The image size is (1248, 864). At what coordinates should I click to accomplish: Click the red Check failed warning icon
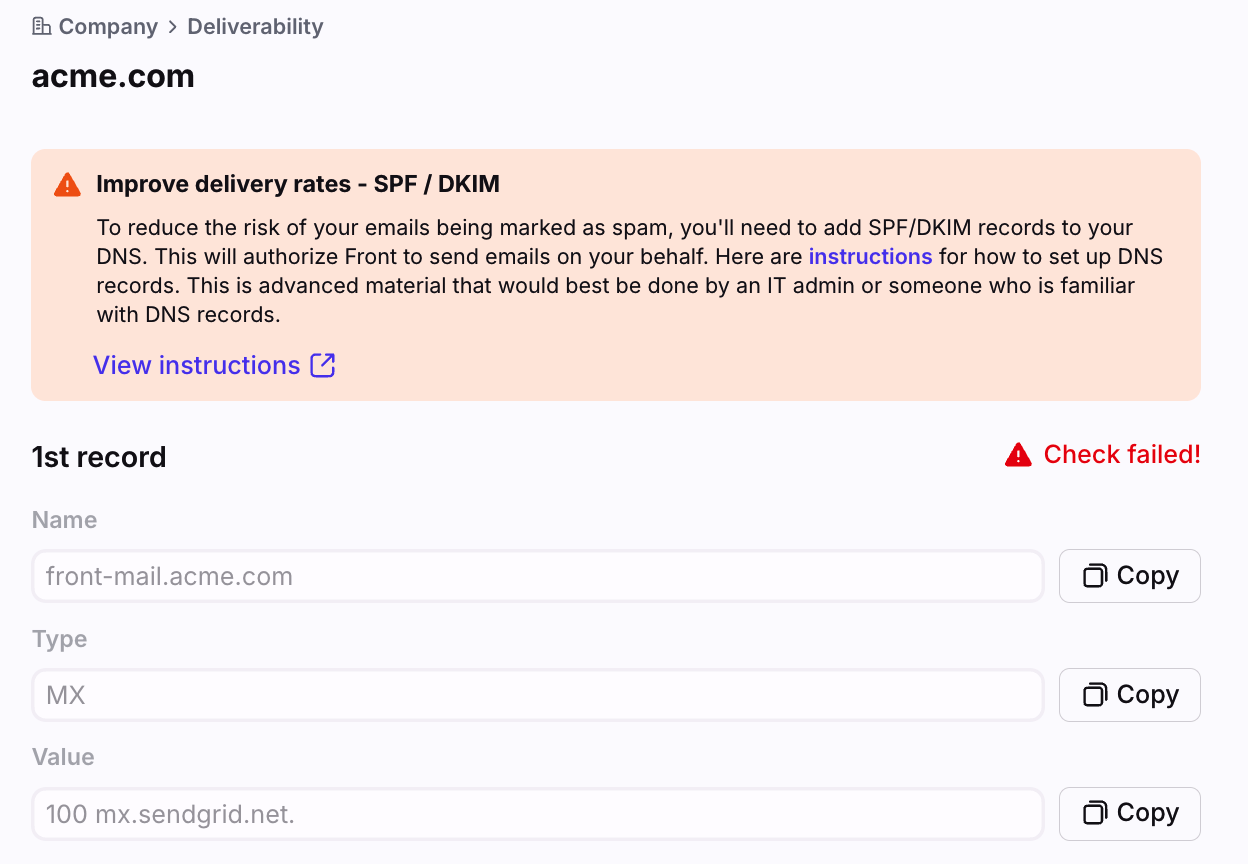pos(1018,455)
